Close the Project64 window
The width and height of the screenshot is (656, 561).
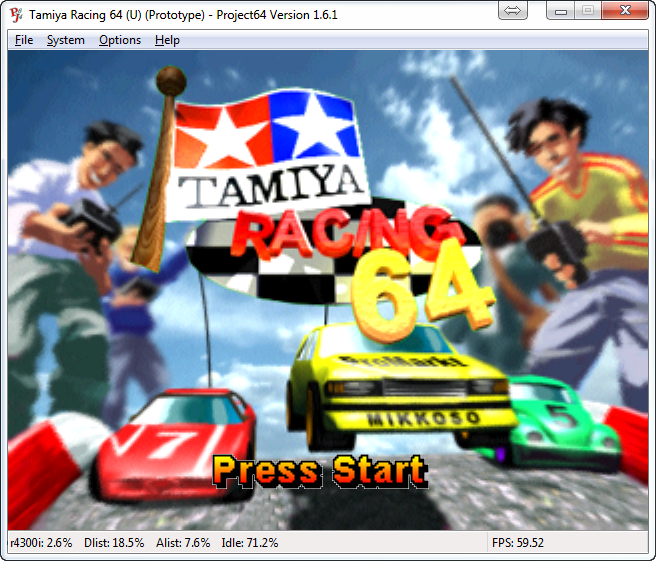[625, 10]
